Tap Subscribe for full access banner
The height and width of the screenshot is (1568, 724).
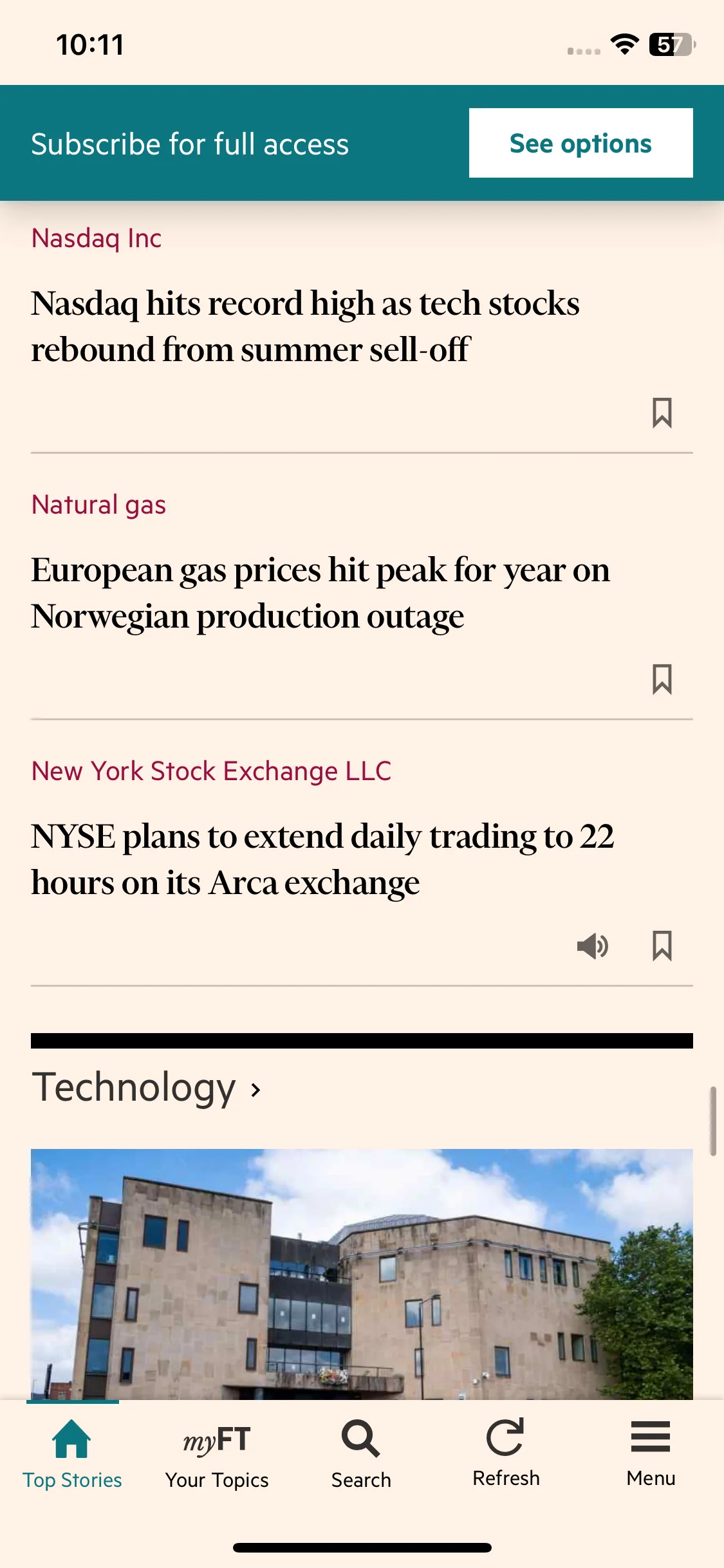point(190,144)
